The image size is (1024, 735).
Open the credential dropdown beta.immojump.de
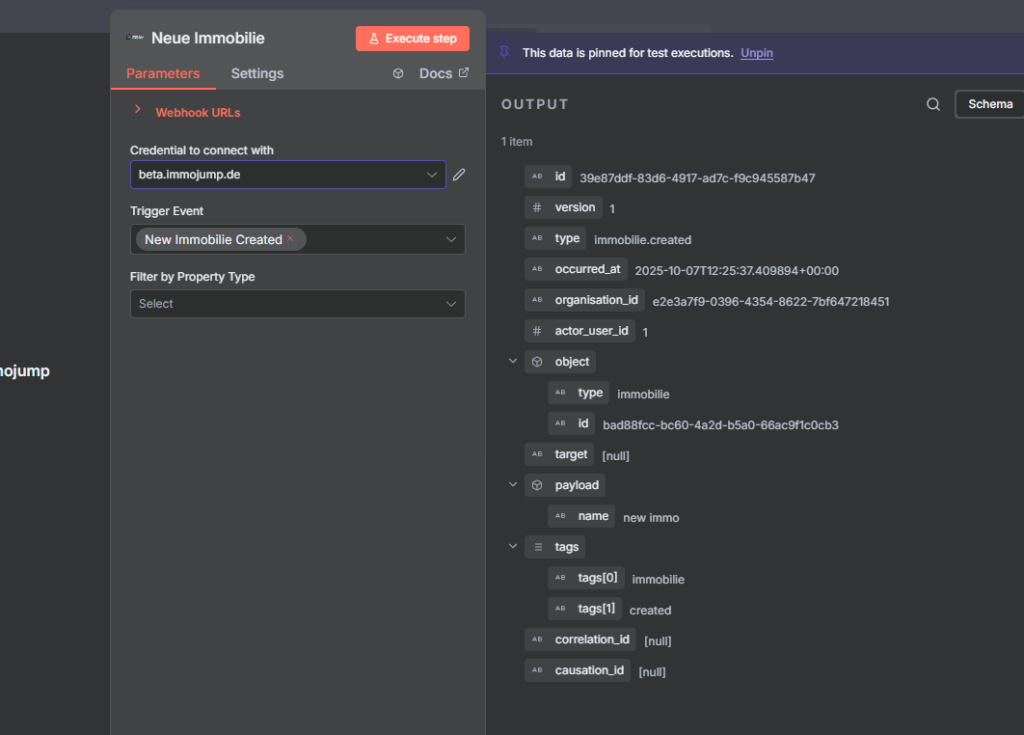287,174
